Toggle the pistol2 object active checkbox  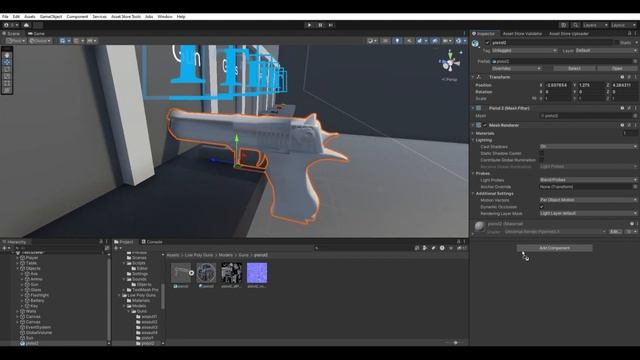pos(487,42)
